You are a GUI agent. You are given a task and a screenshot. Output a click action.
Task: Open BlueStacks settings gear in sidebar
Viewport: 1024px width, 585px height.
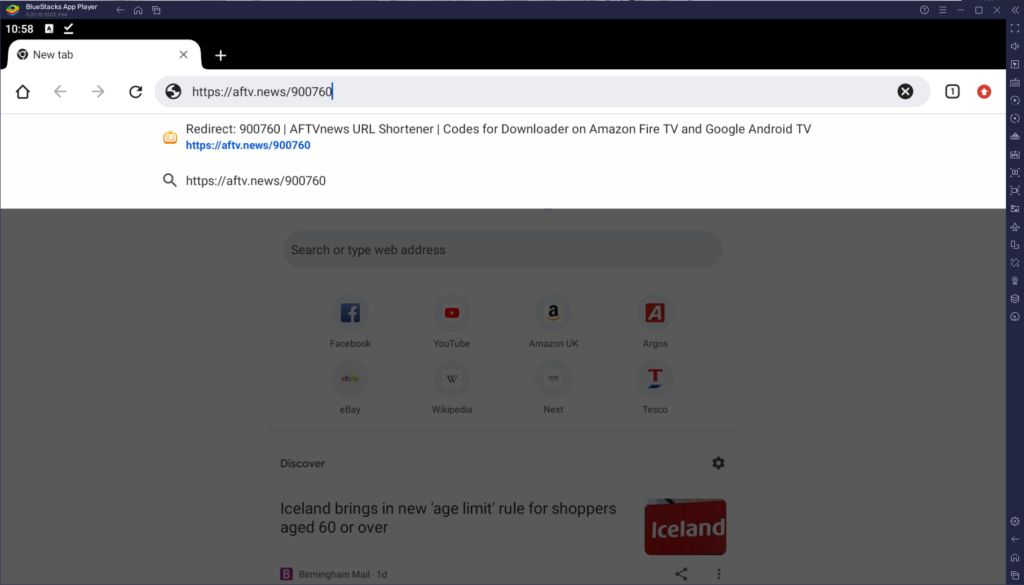click(x=1015, y=522)
